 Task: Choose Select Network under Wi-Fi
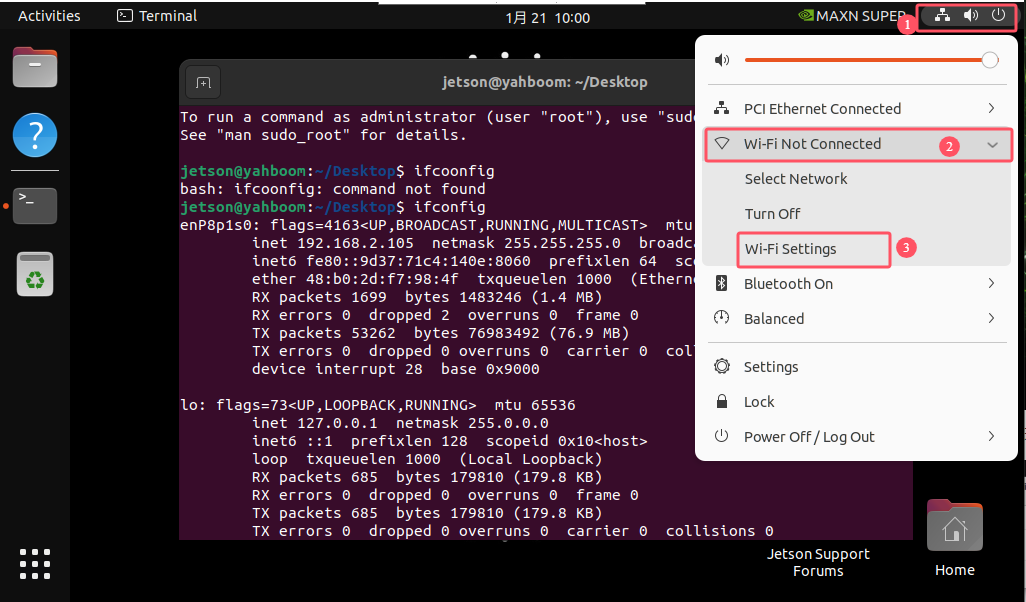(796, 179)
